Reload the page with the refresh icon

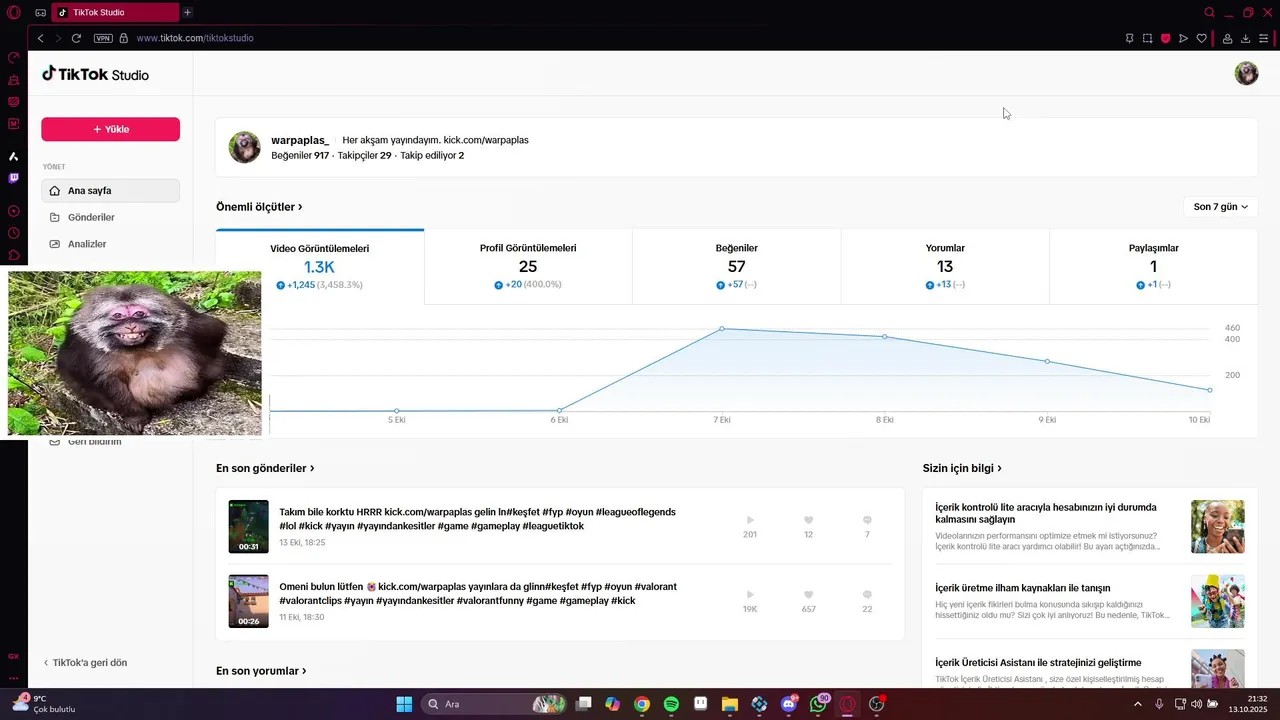click(76, 38)
